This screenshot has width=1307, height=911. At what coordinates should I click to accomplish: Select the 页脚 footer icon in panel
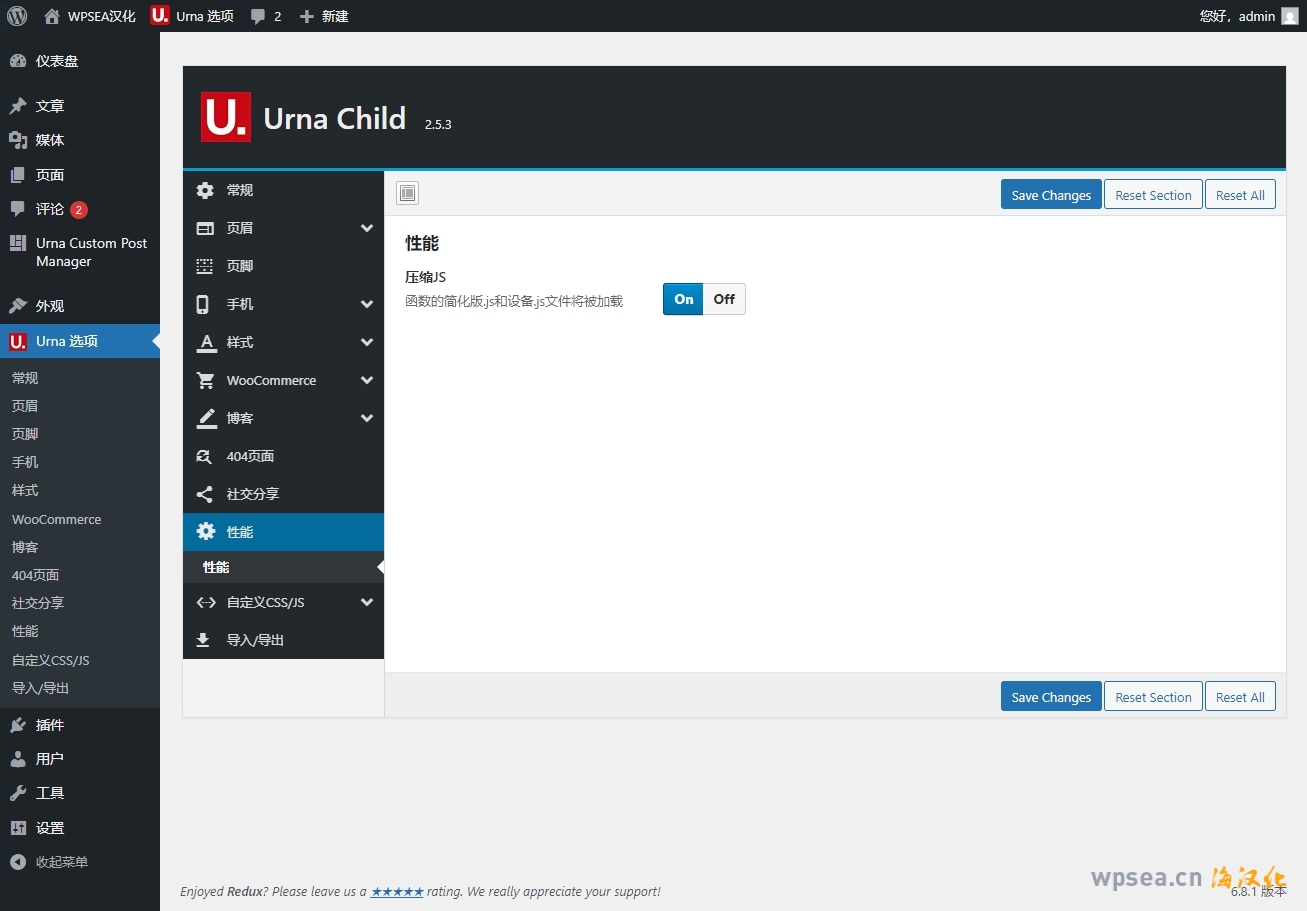point(205,266)
